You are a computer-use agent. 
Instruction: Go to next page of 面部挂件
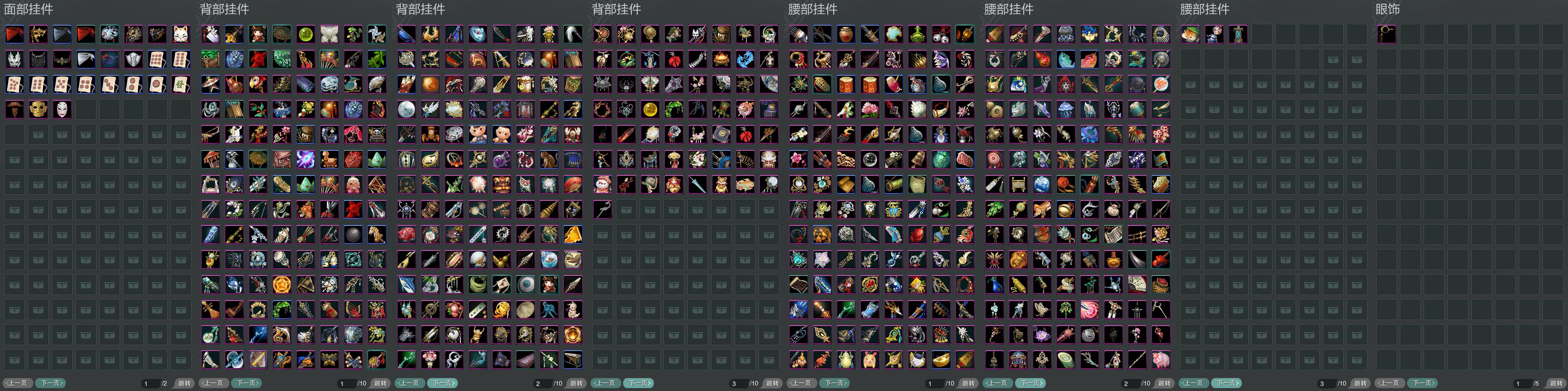point(50,383)
